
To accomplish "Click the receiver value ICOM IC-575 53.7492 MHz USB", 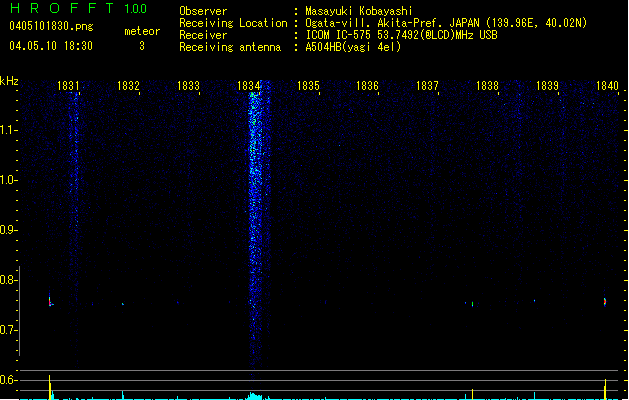I will pos(401,35).
